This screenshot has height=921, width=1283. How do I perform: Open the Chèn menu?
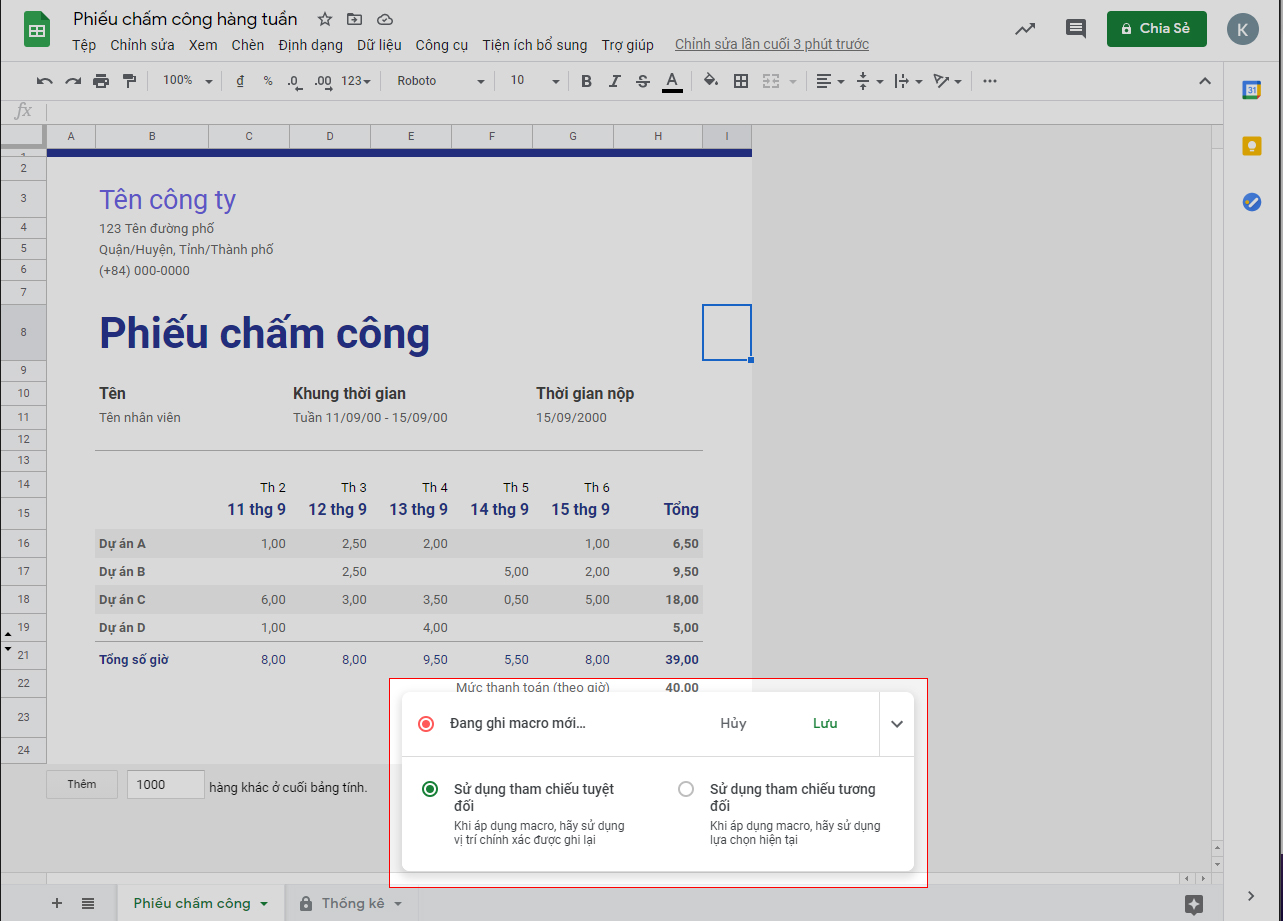tap(247, 45)
